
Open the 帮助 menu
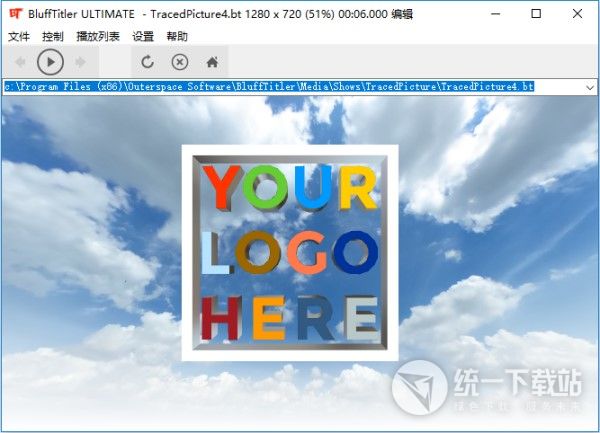(x=177, y=36)
